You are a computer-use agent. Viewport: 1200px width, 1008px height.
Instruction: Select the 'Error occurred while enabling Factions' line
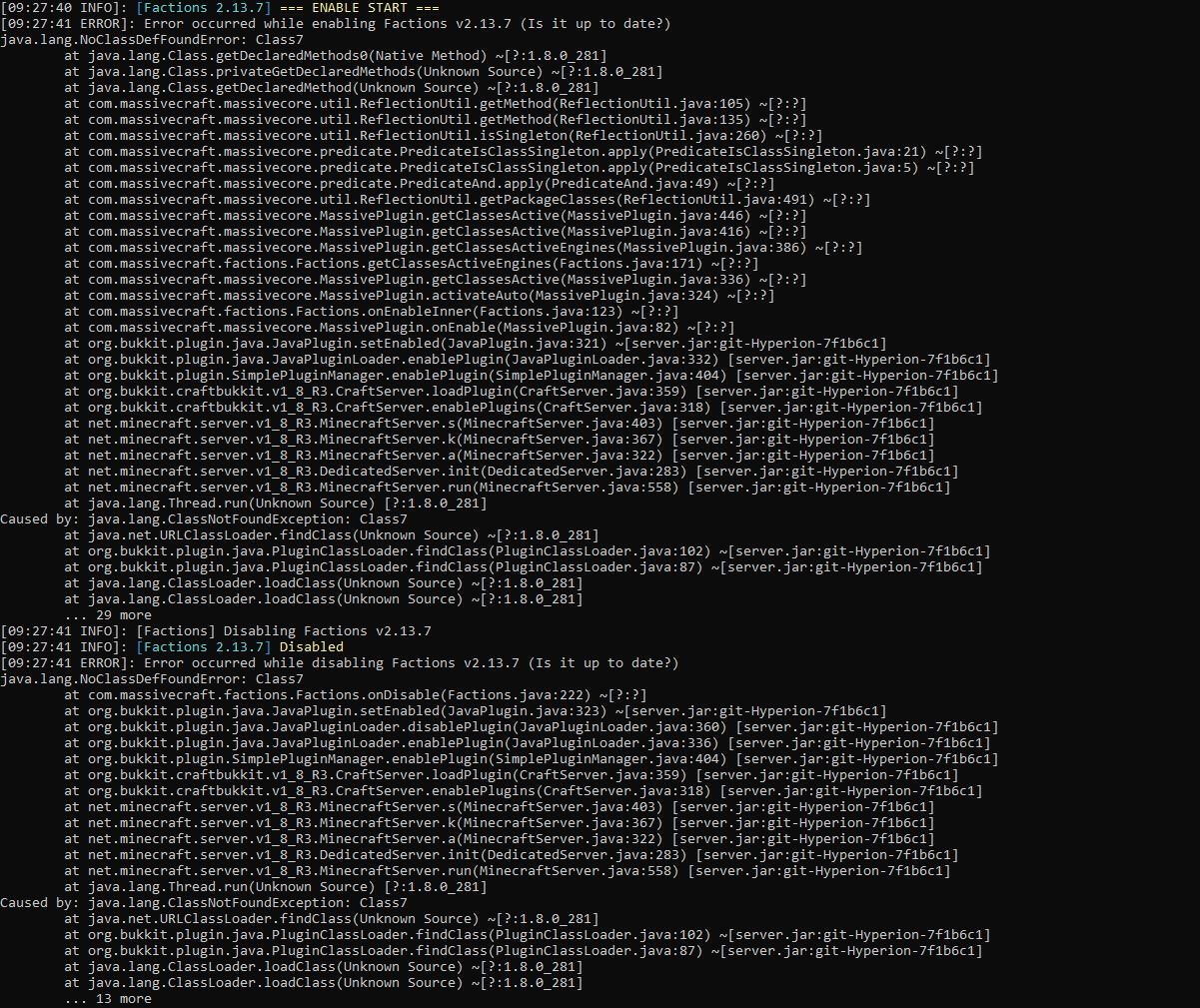(336, 23)
